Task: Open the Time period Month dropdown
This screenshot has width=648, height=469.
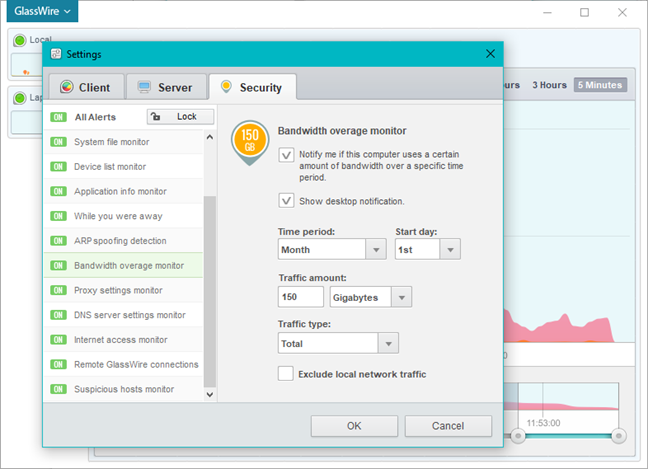Action: (332, 249)
